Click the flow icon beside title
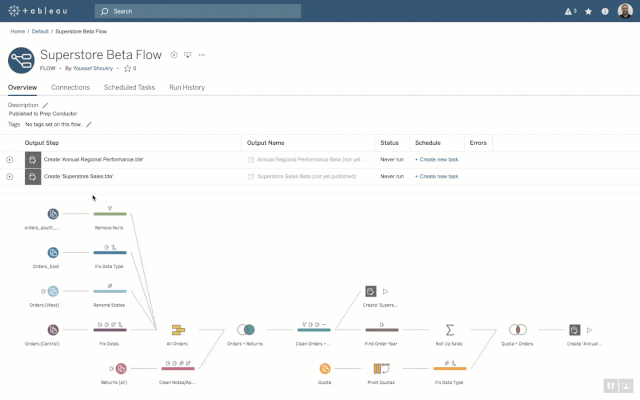Screen dimensions: 640x400 point(21,60)
